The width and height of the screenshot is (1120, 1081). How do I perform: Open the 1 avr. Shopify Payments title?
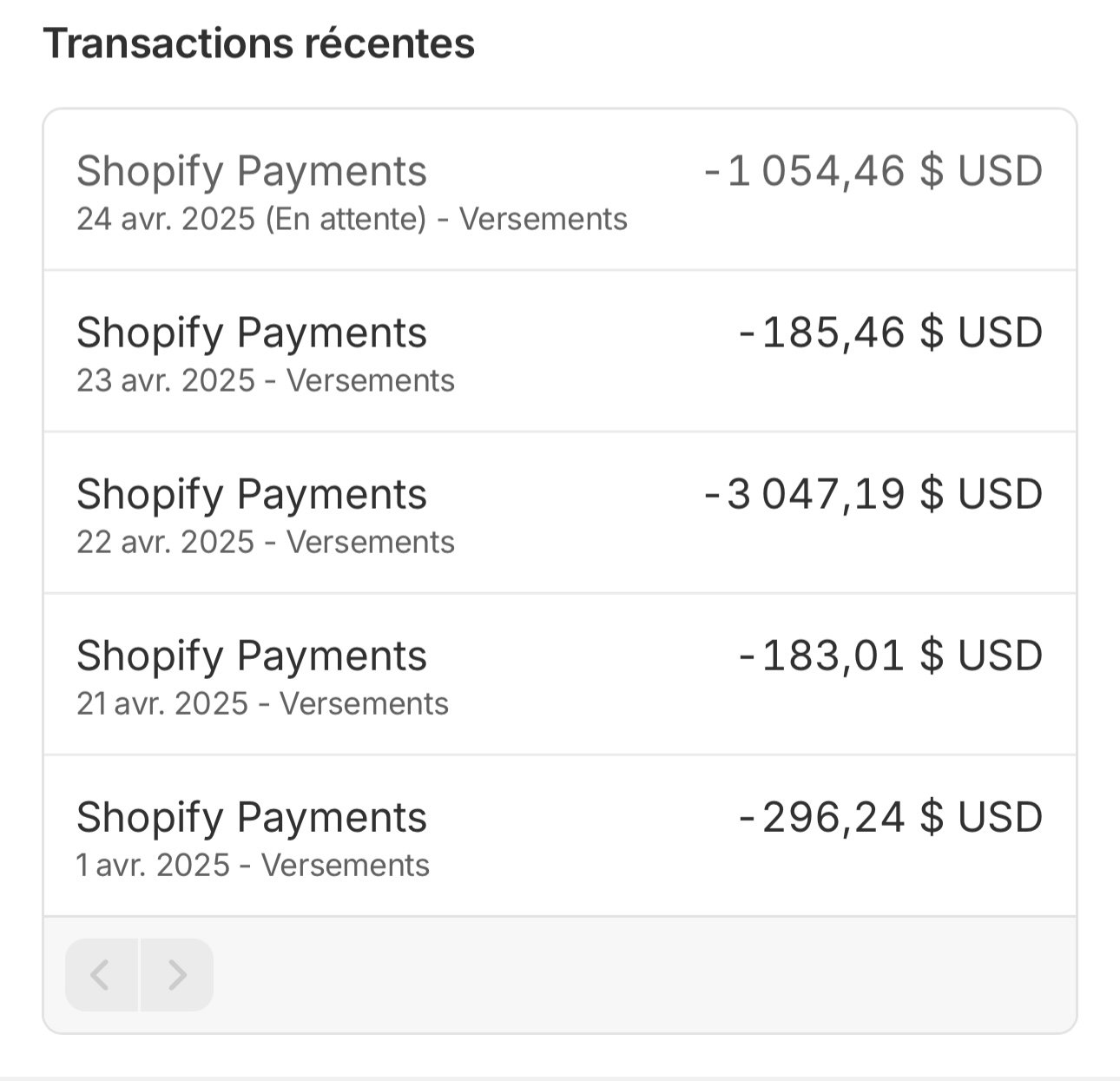pos(251,817)
